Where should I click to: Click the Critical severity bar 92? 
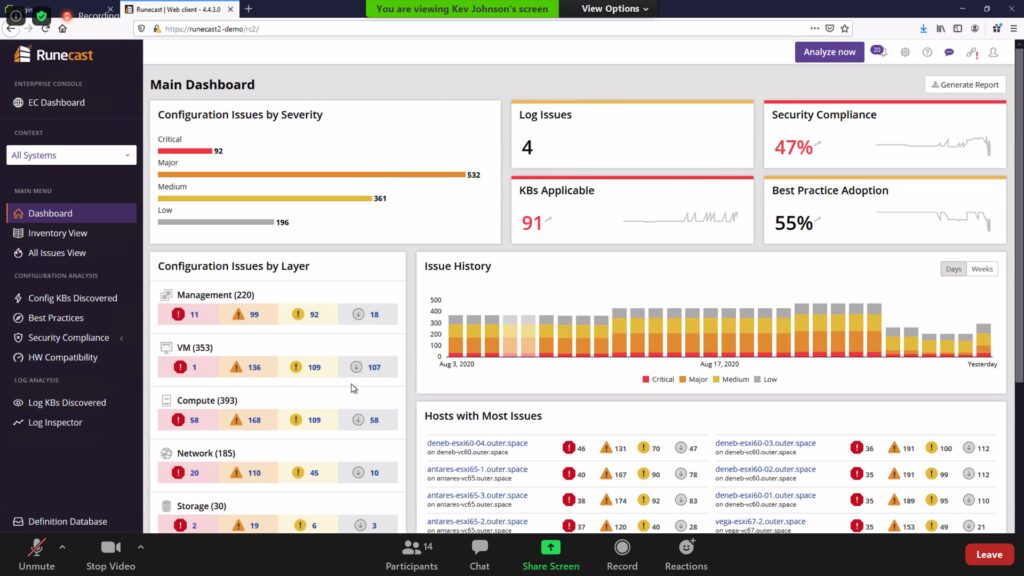pos(185,151)
